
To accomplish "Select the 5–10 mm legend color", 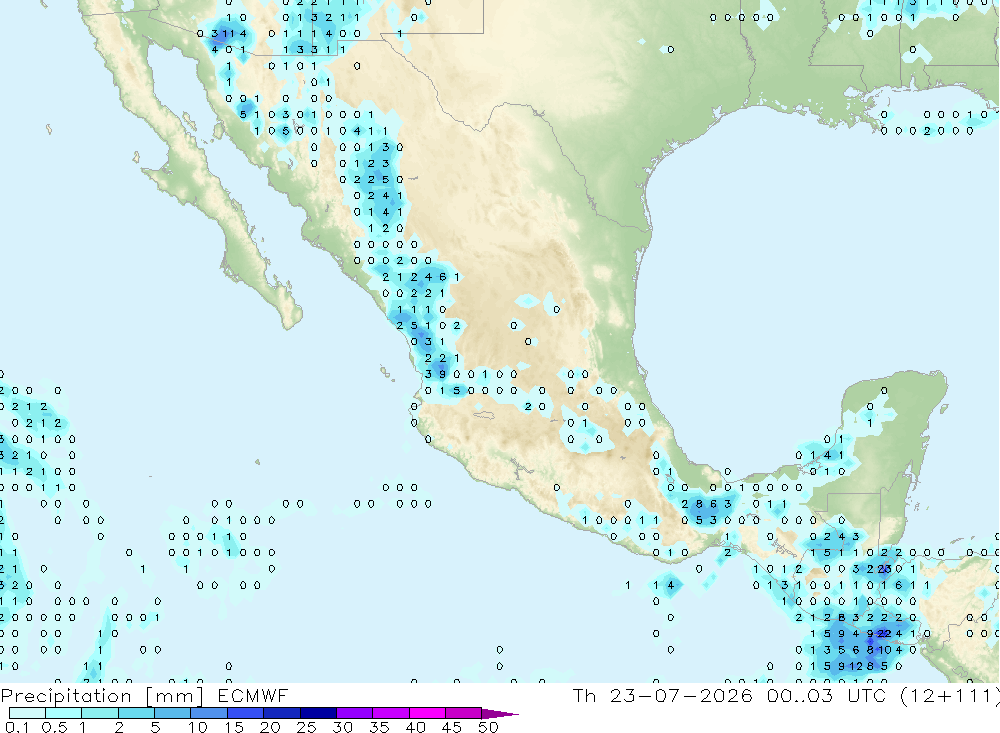I will point(173,713).
